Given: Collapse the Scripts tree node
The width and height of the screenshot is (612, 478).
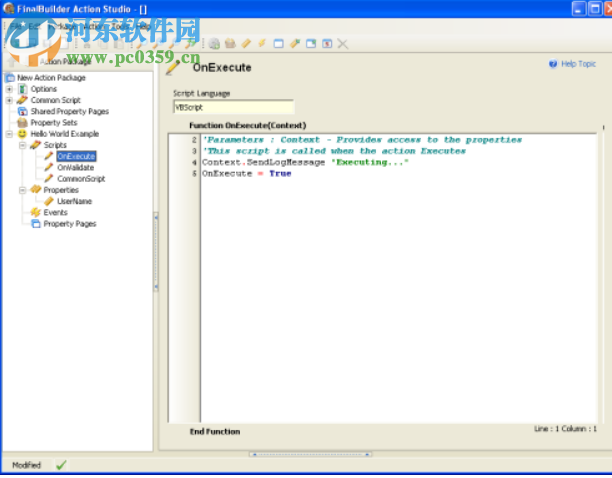Looking at the screenshot, I should 22,145.
